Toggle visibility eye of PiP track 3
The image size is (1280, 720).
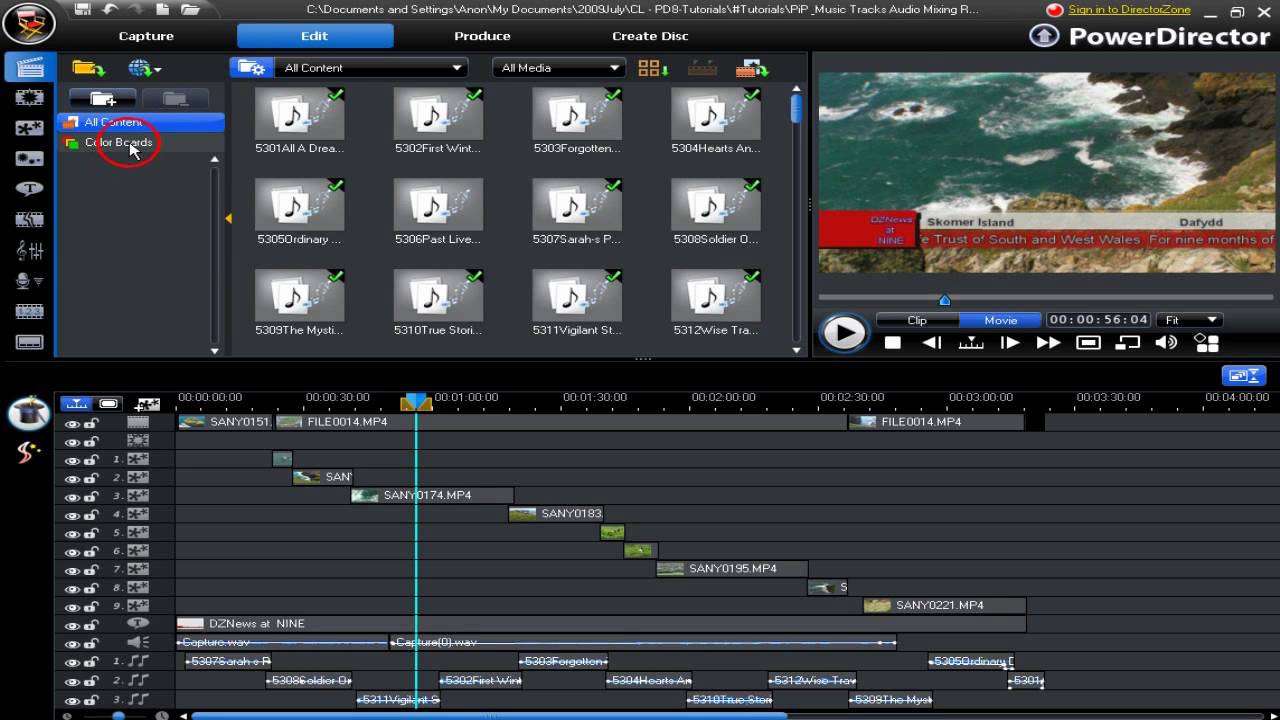click(72, 497)
